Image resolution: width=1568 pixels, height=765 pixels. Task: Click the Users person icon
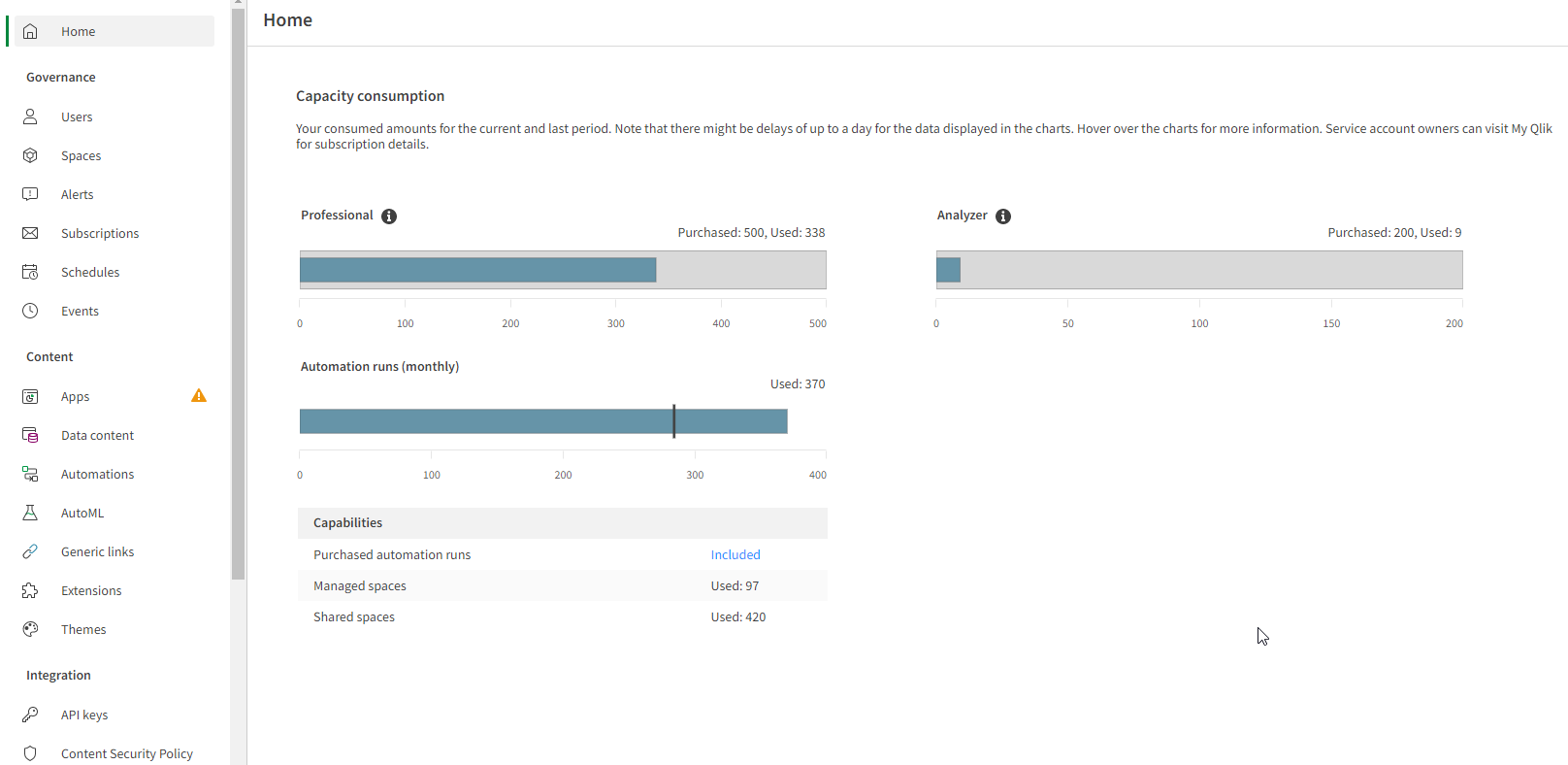[x=30, y=116]
